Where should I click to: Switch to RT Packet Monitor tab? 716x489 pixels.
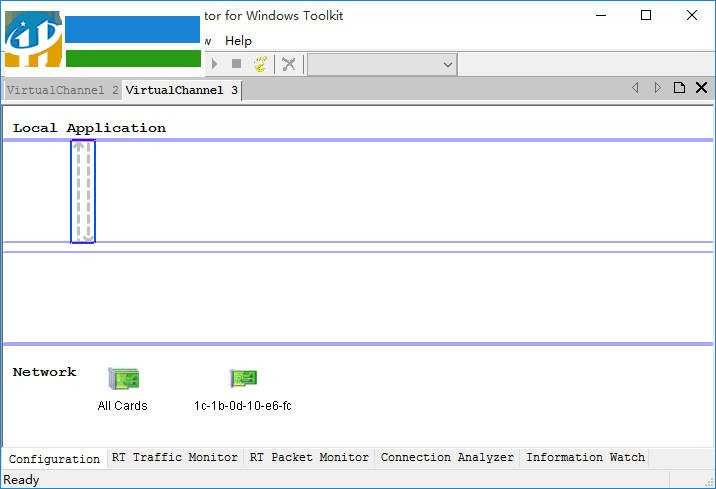pyautogui.click(x=309, y=457)
